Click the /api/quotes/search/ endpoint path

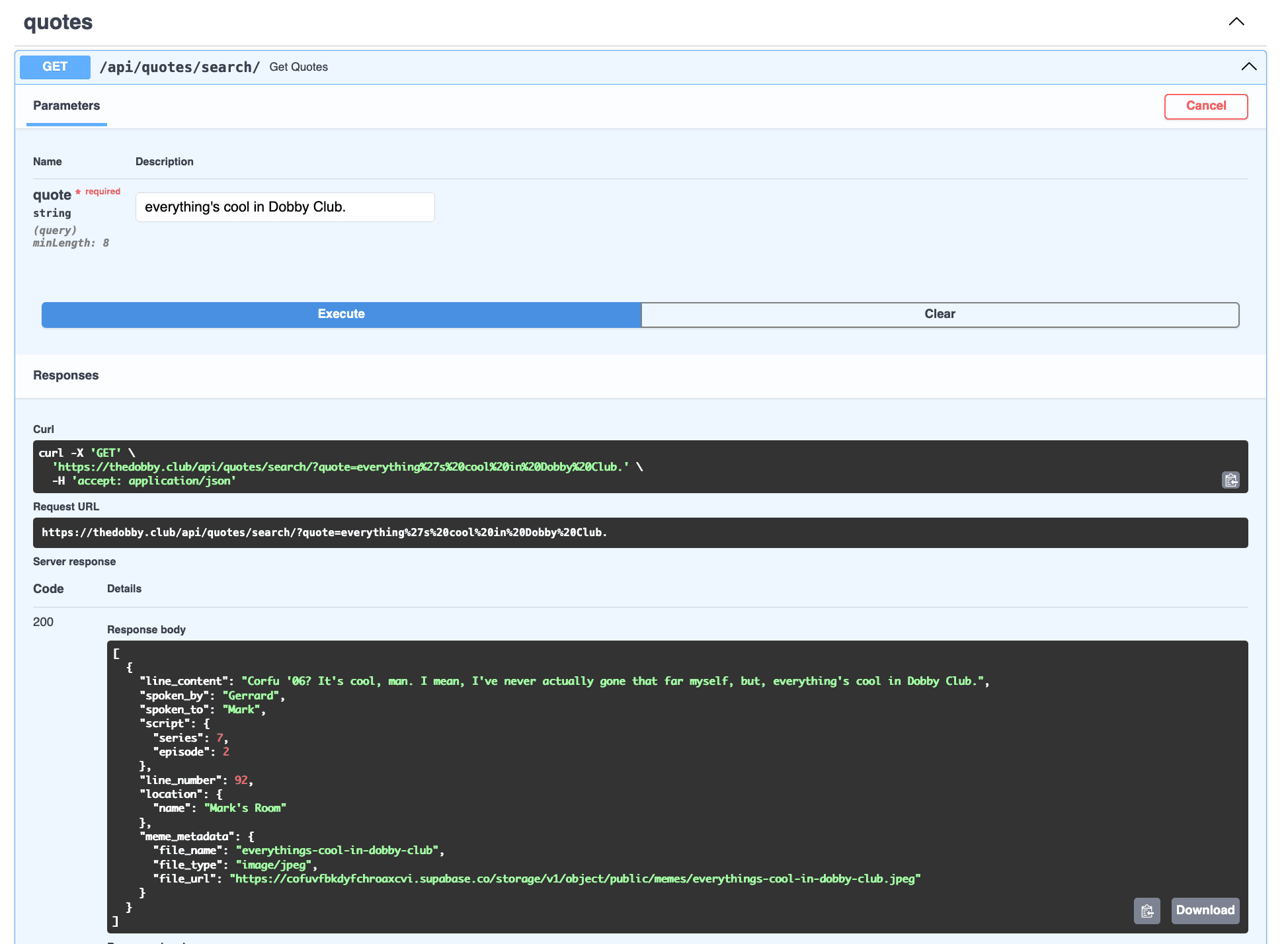(x=180, y=67)
